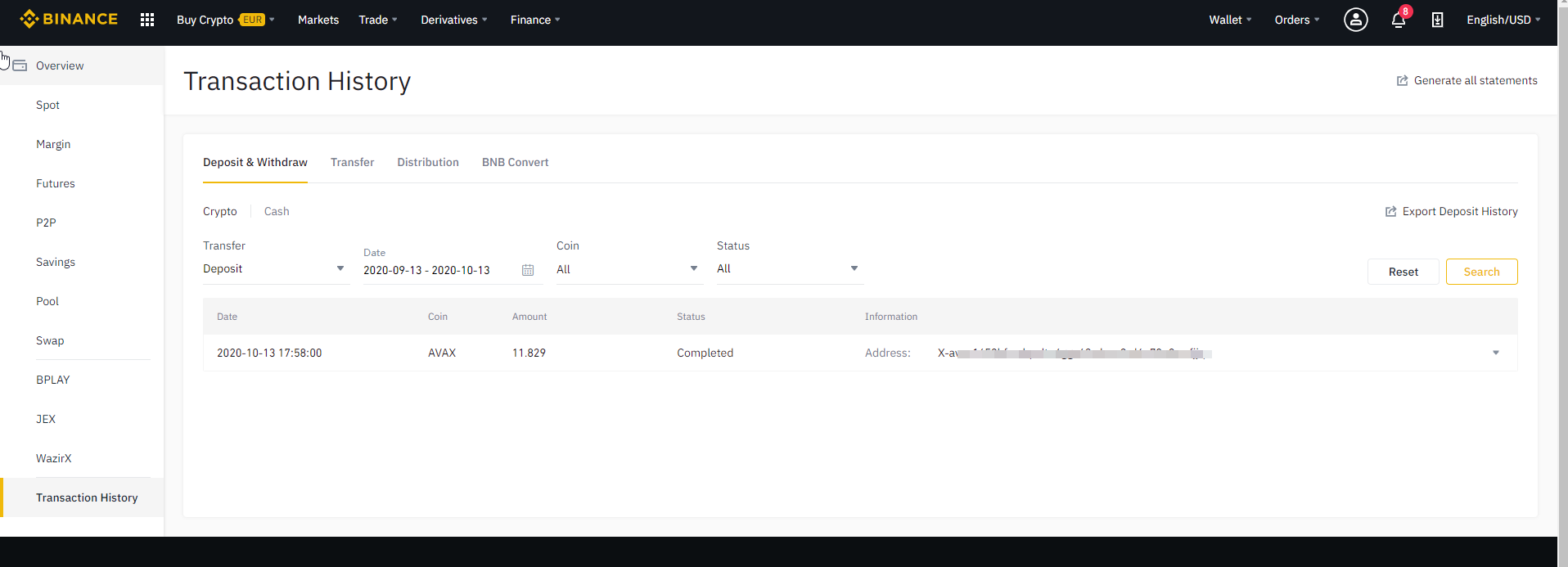Open the Distribution tab
Image resolution: width=1568 pixels, height=567 pixels.
[x=428, y=163]
